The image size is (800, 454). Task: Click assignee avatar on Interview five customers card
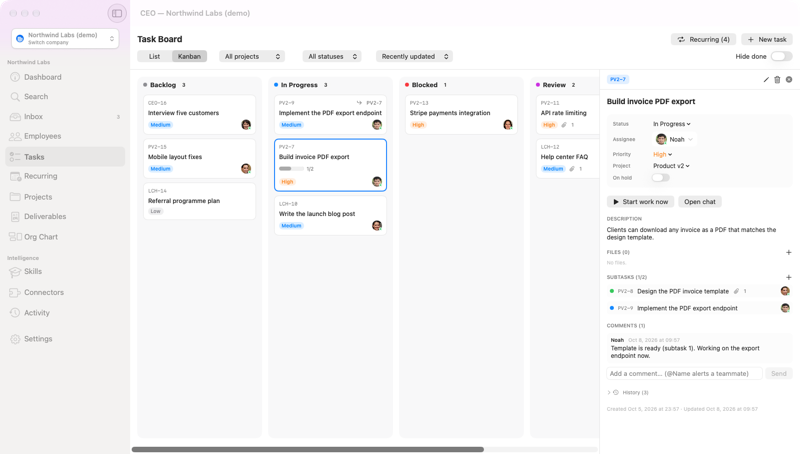tap(246, 124)
